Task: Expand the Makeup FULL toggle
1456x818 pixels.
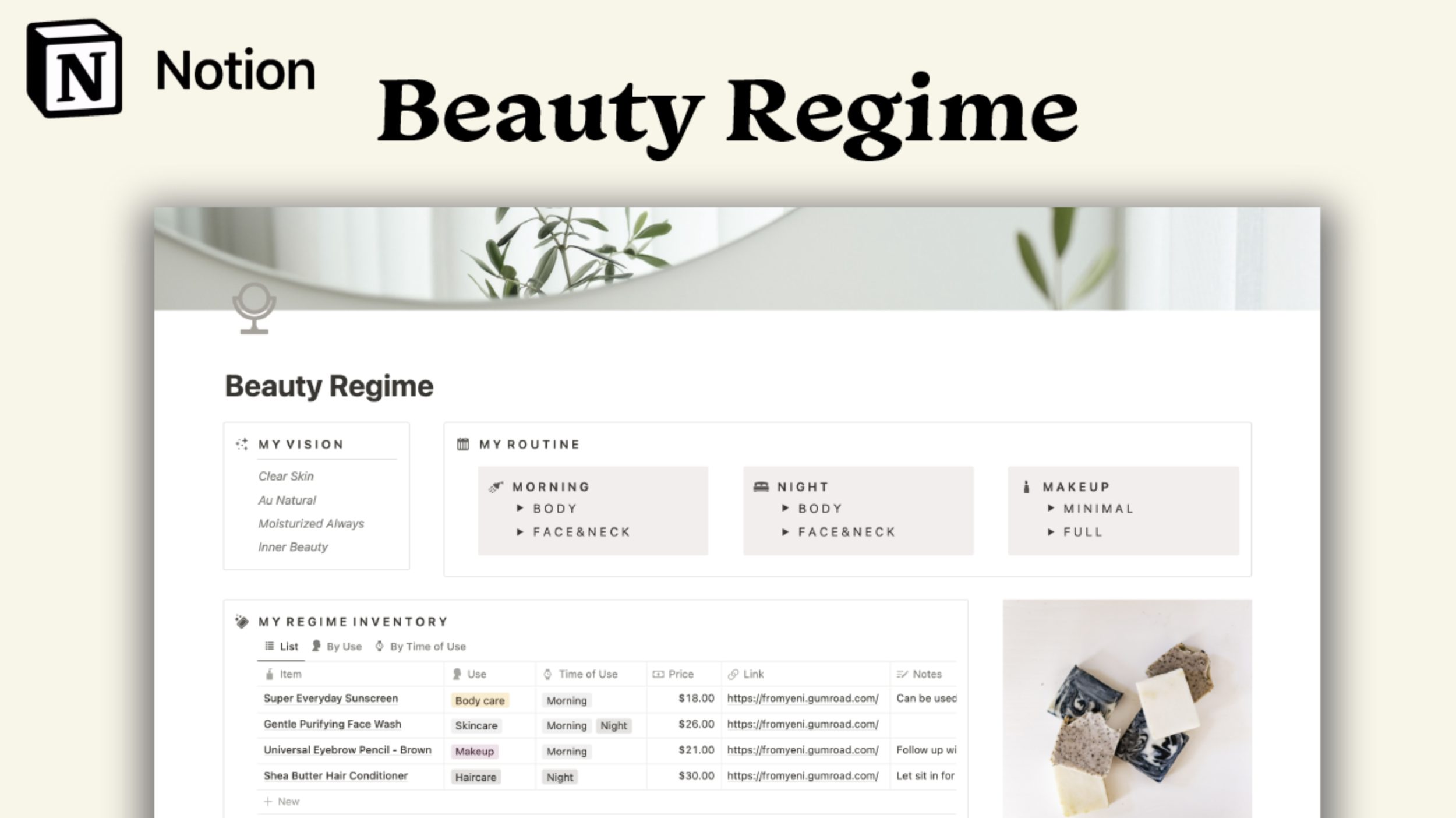Action: [1051, 532]
